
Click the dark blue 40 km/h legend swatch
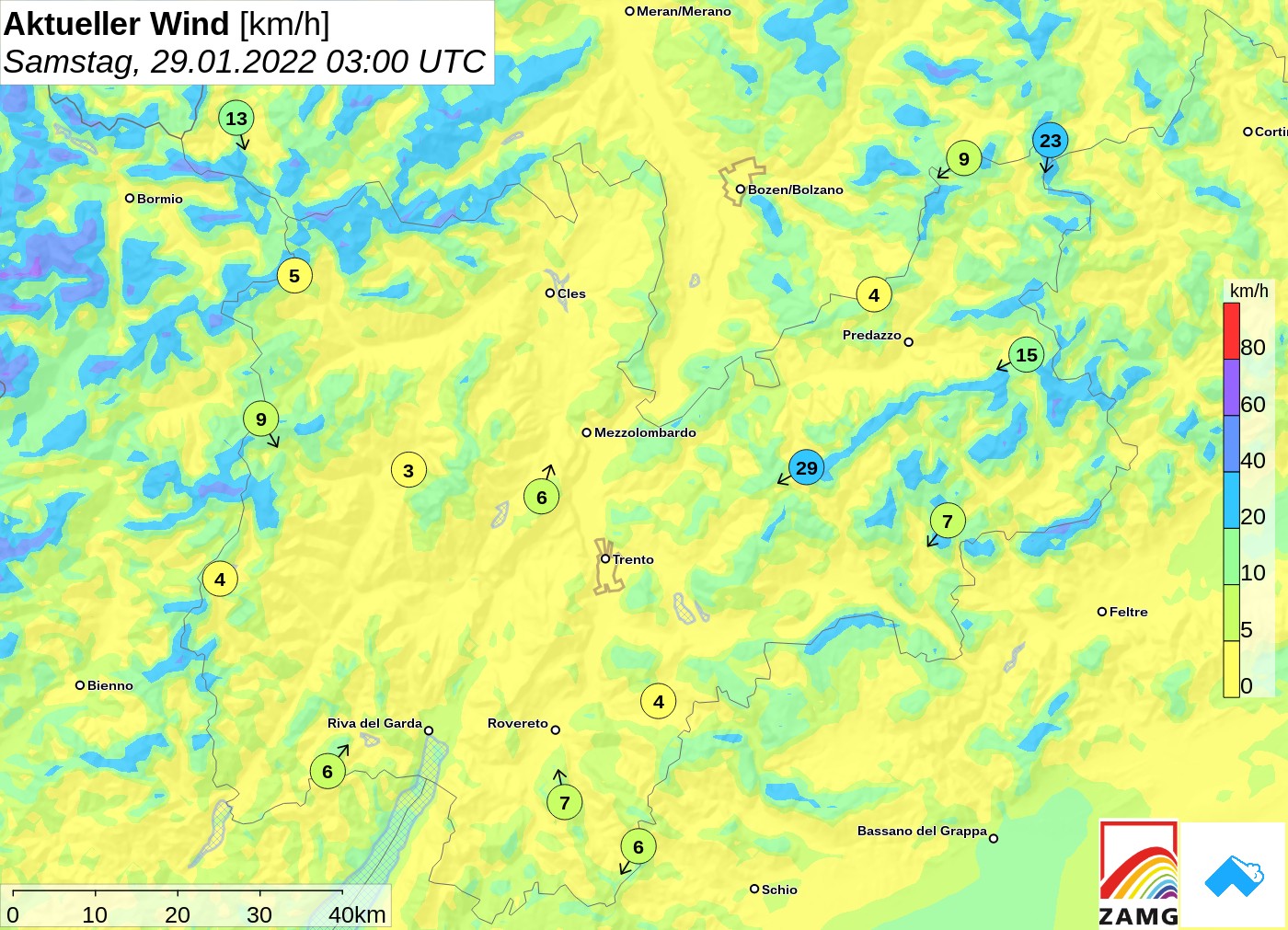click(1231, 444)
